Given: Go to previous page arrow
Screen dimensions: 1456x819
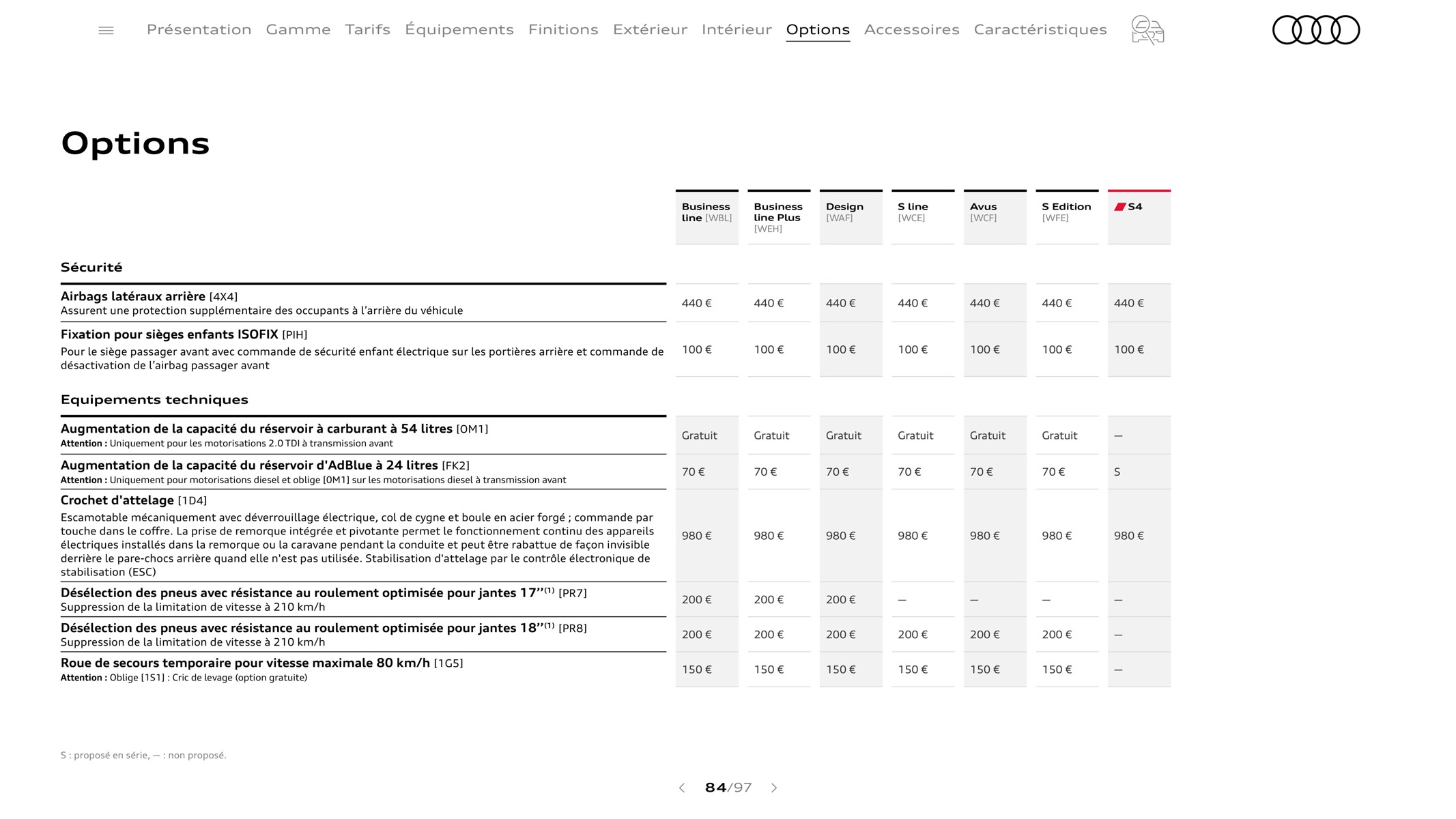Looking at the screenshot, I should [681, 788].
